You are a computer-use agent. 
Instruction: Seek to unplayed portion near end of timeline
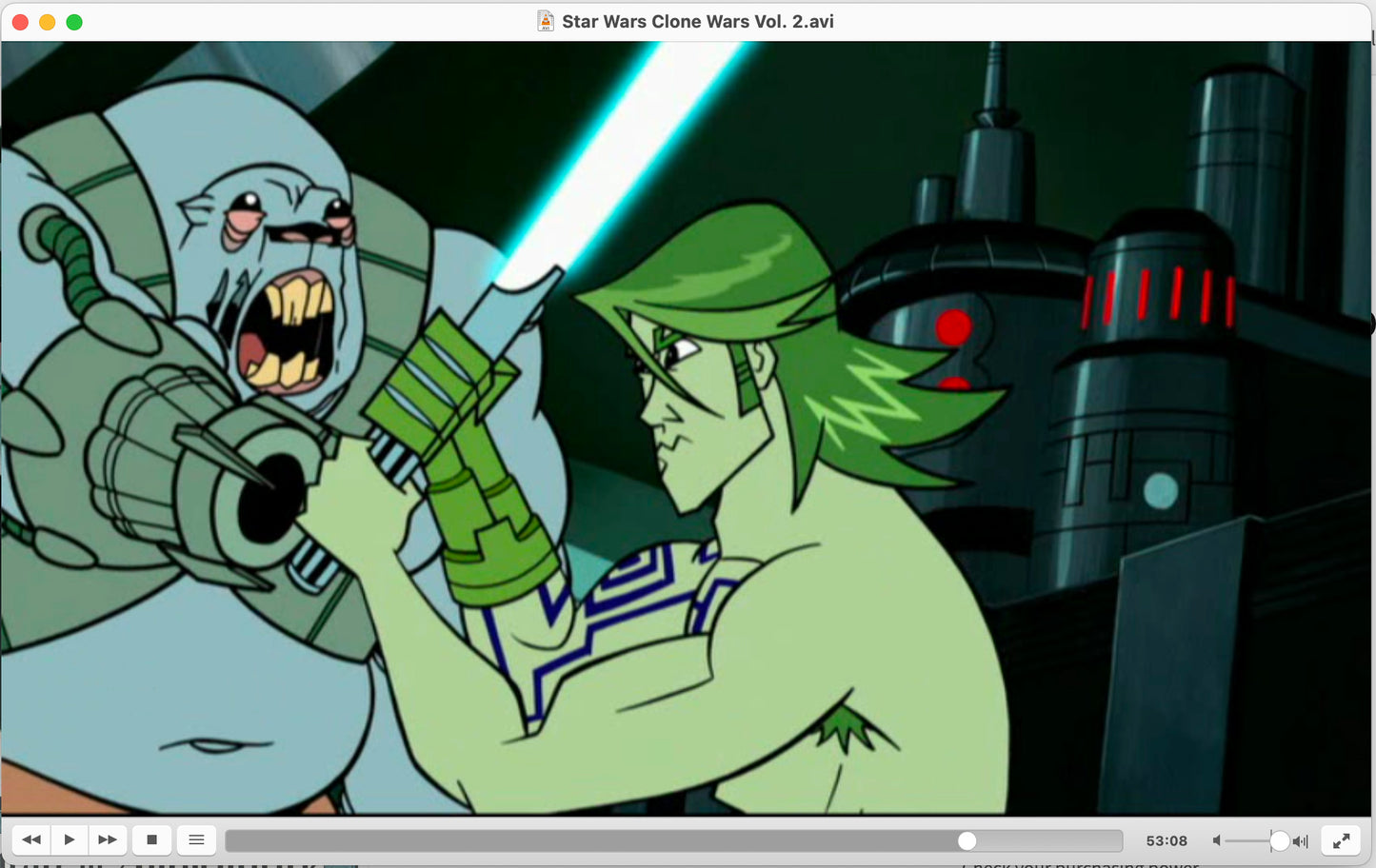[1095, 840]
